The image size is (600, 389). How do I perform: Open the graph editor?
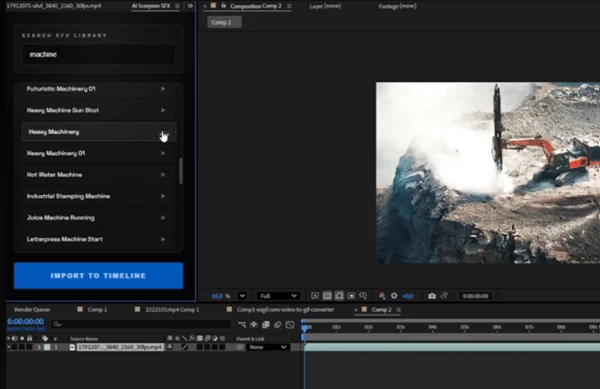290,325
